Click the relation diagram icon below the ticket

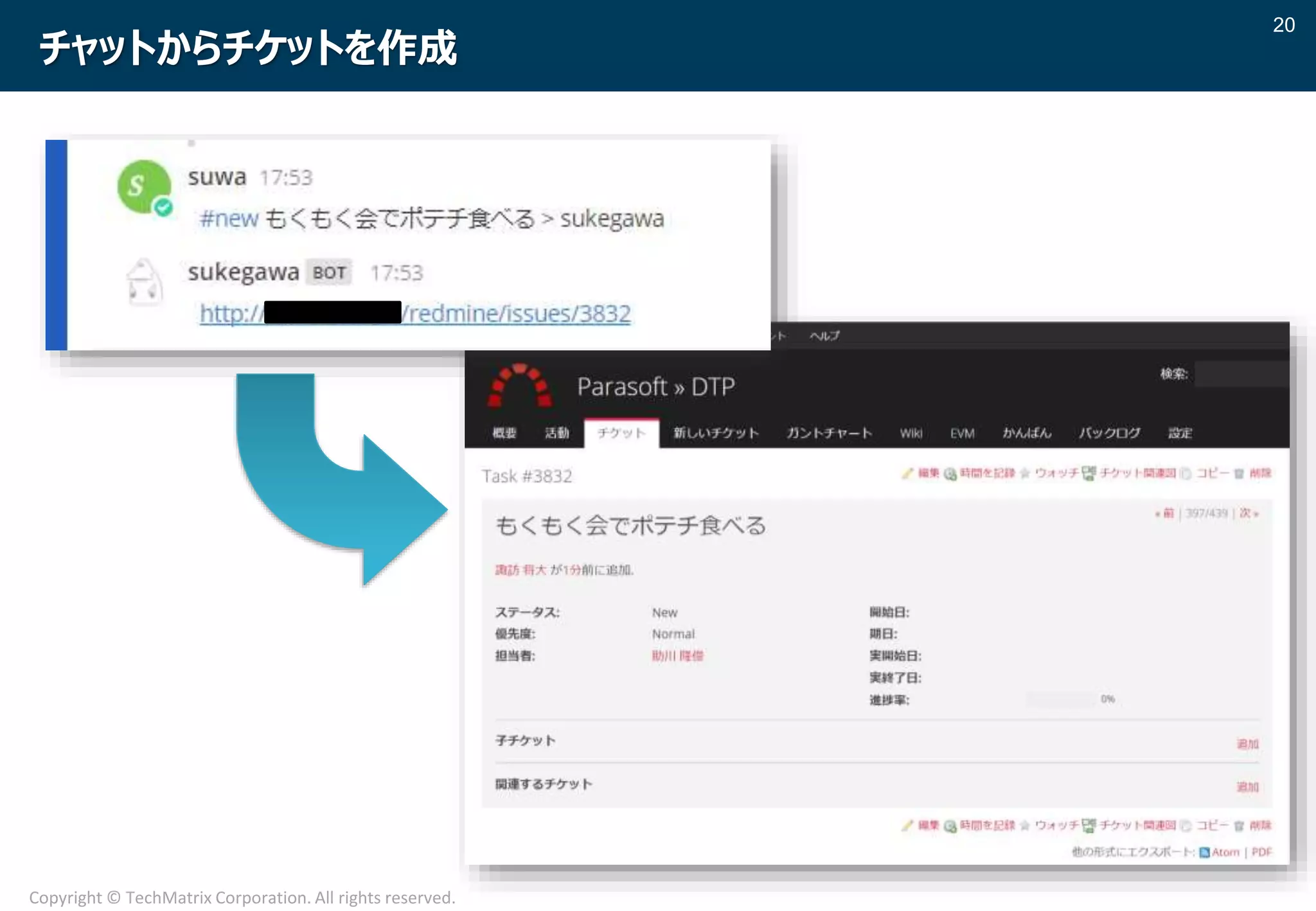(1089, 826)
